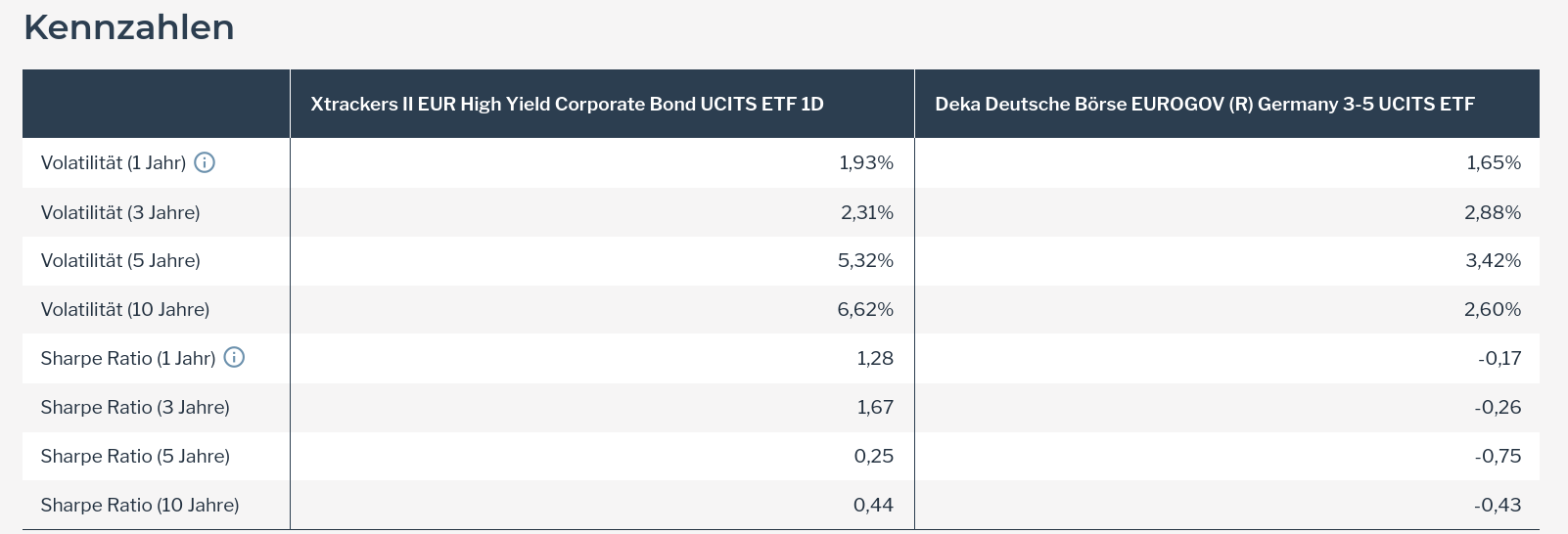Click Deka 1-year volatility value 1,65%
Image resolution: width=1568 pixels, height=534 pixels.
pos(1494,163)
